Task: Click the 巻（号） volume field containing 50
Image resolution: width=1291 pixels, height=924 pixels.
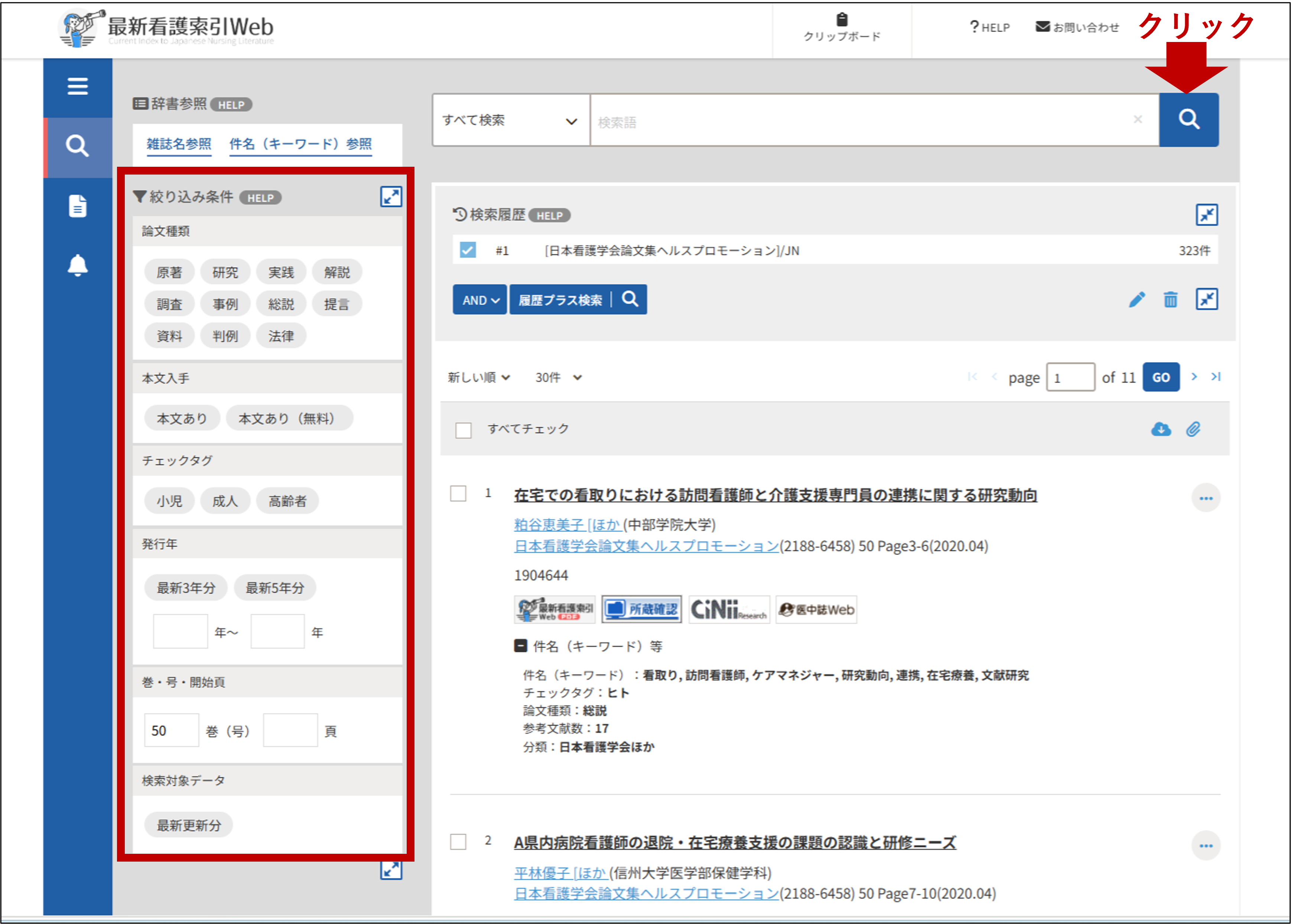Action: click(x=171, y=730)
